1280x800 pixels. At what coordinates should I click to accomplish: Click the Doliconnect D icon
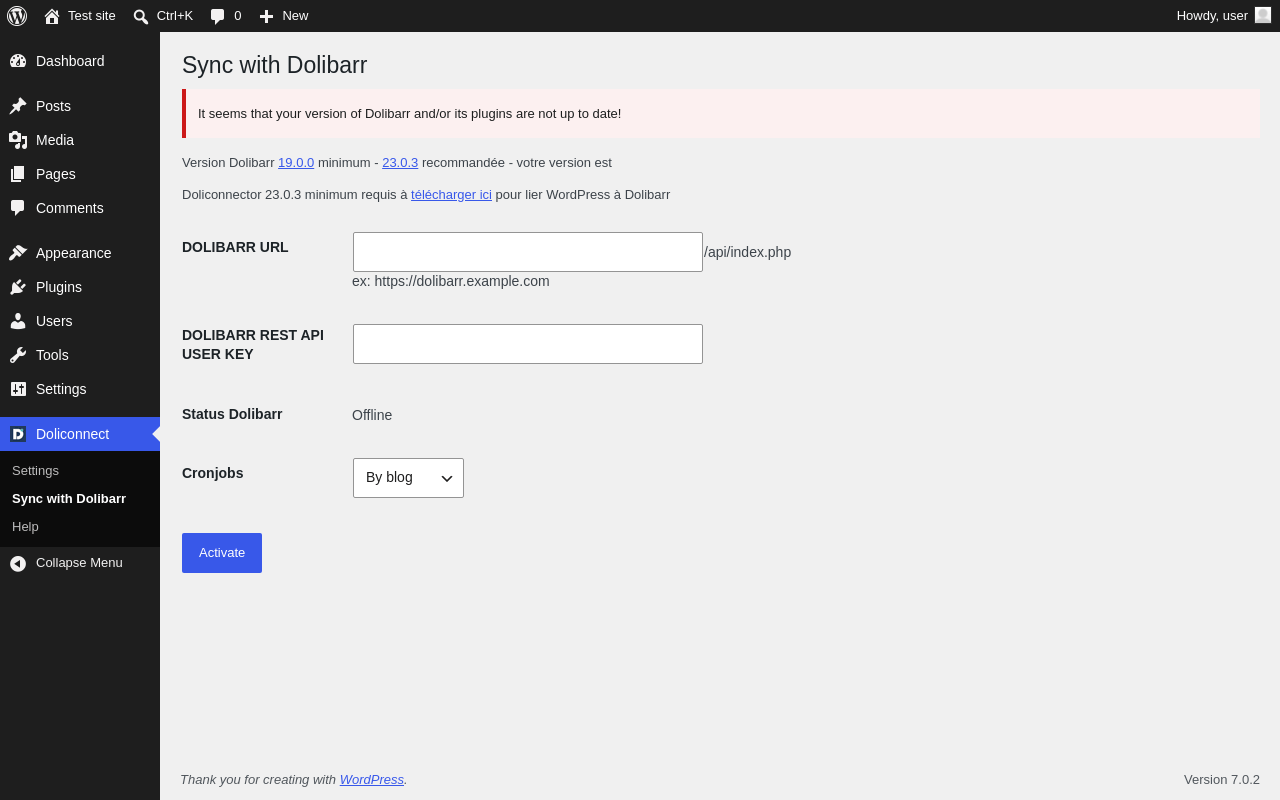[18, 434]
